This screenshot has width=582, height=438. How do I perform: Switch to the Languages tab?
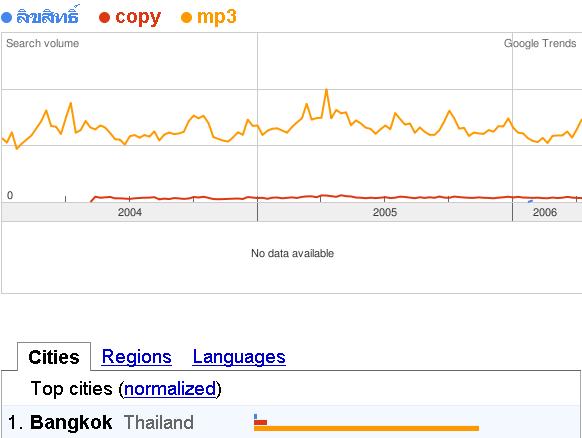tap(239, 357)
